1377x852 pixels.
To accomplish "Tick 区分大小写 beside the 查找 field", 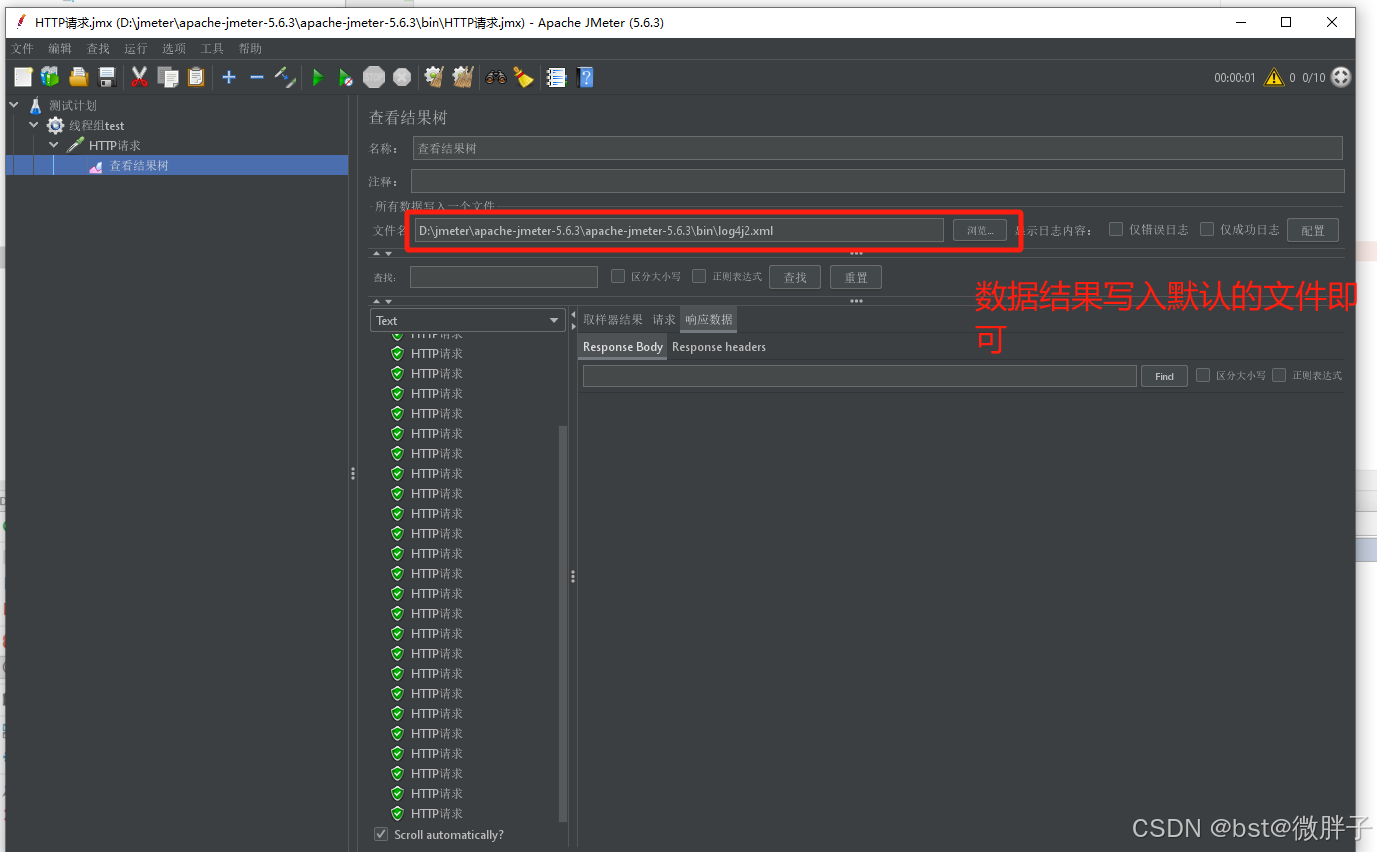I will 618,276.
